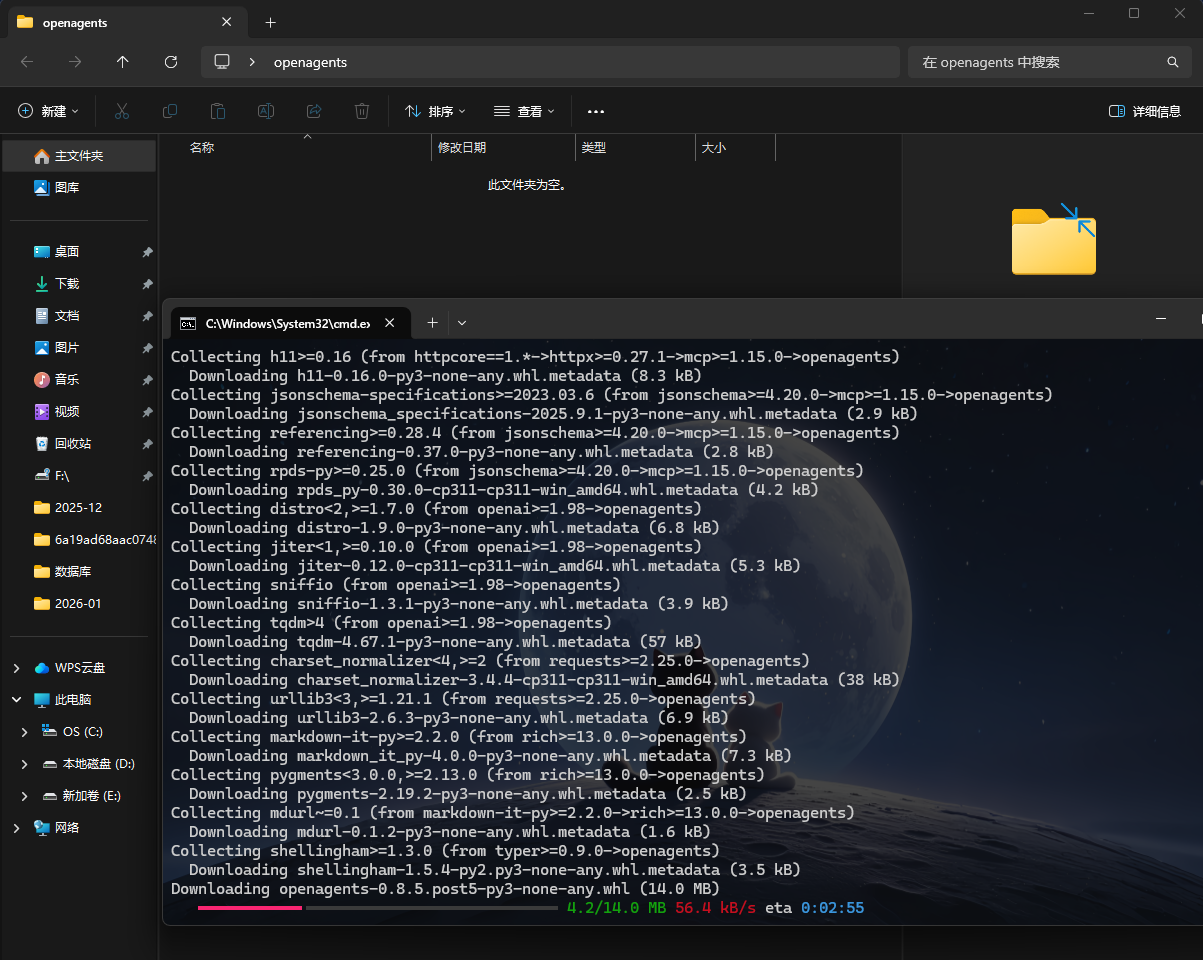Expand the WPS云盘 tree node

coord(16,668)
